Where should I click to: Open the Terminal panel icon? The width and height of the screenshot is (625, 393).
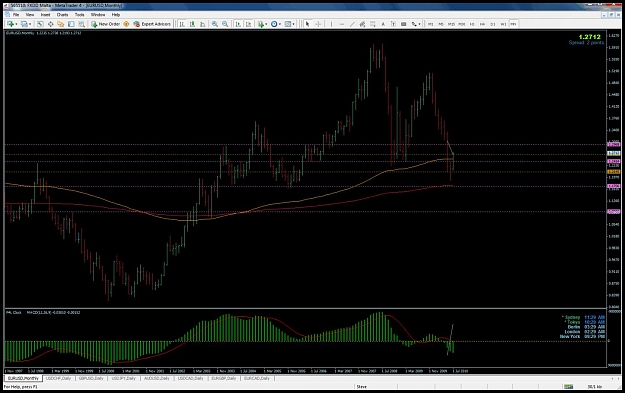click(71, 24)
